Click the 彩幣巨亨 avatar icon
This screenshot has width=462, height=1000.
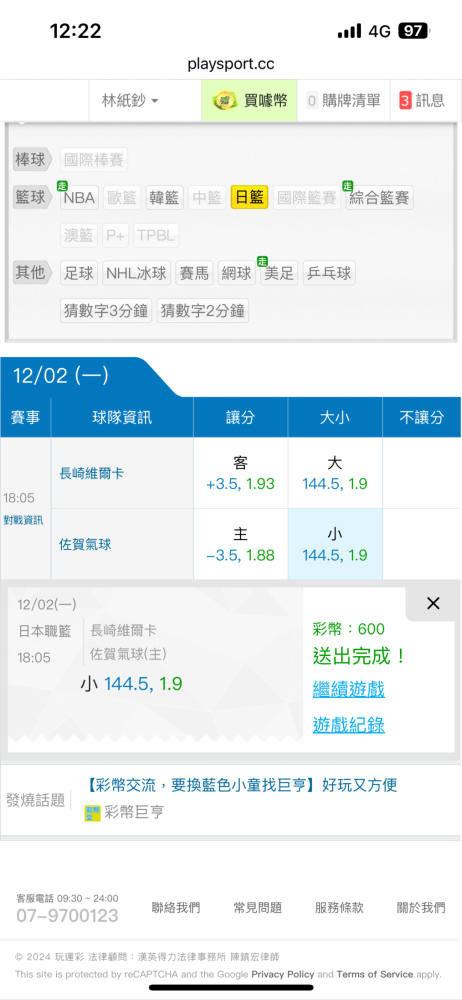93,813
